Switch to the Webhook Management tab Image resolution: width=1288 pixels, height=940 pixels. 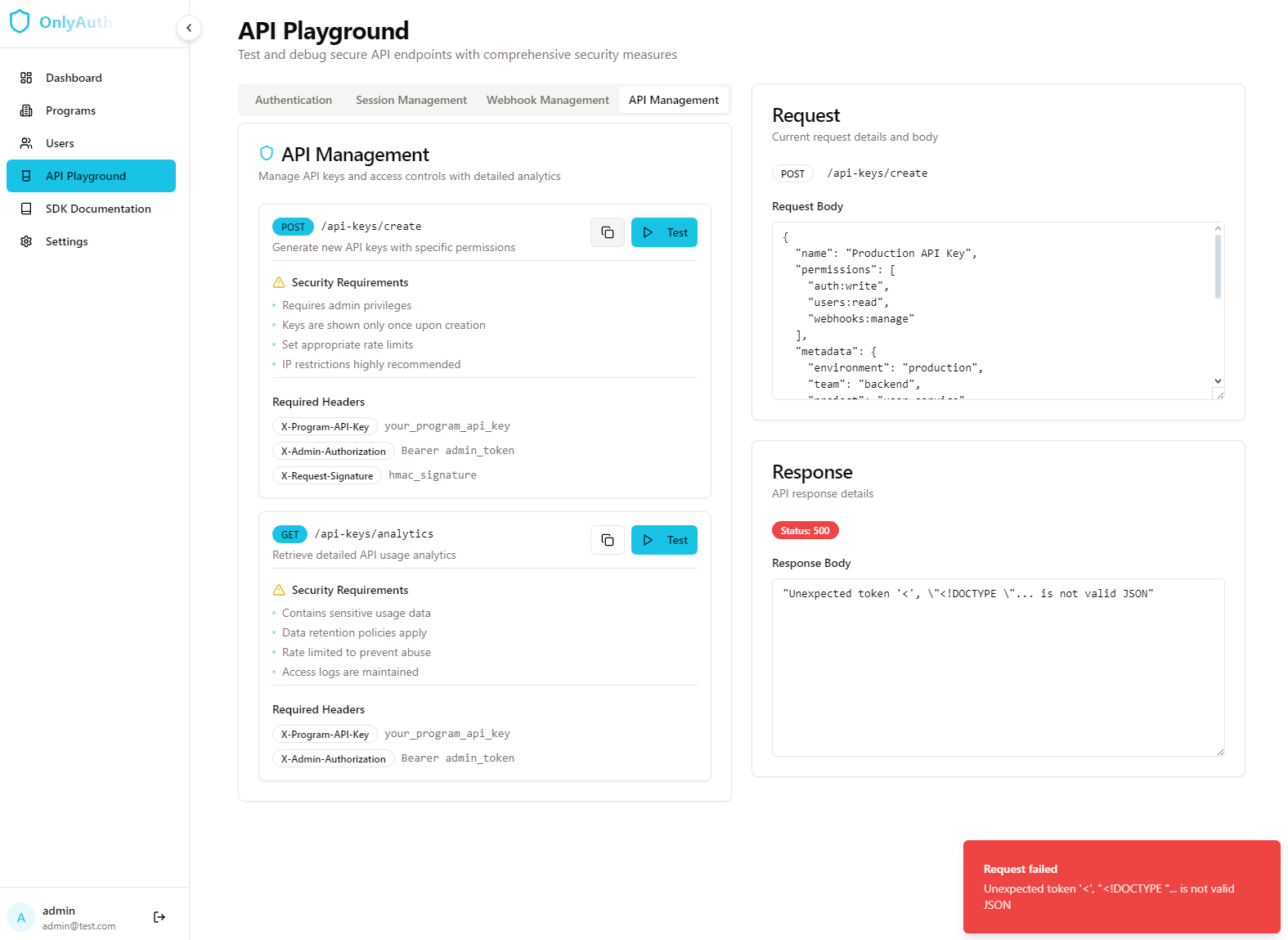(548, 100)
